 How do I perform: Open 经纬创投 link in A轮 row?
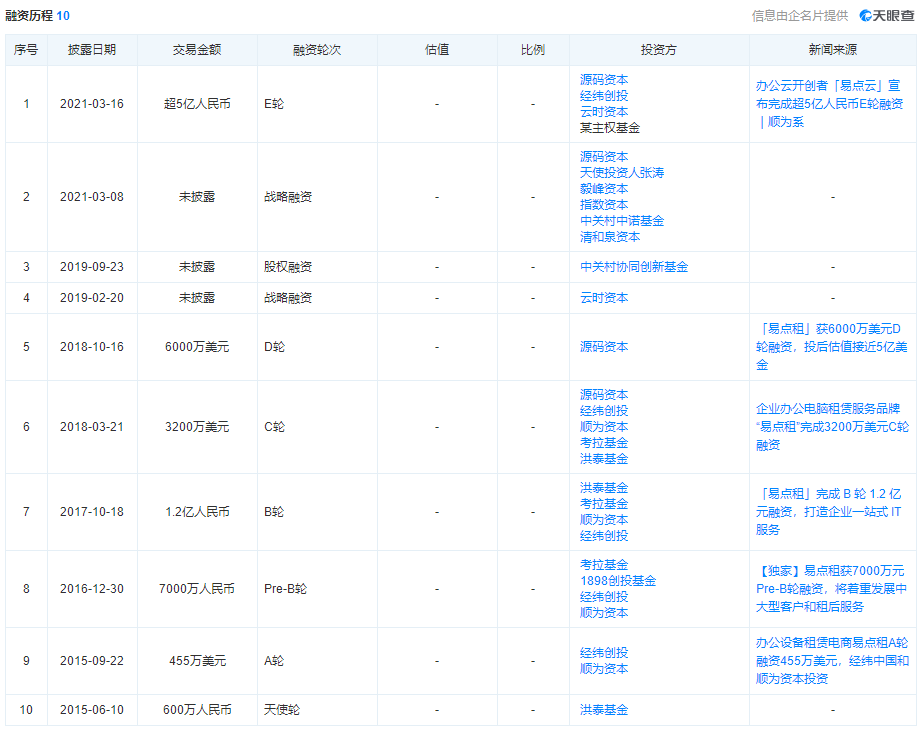coord(604,653)
